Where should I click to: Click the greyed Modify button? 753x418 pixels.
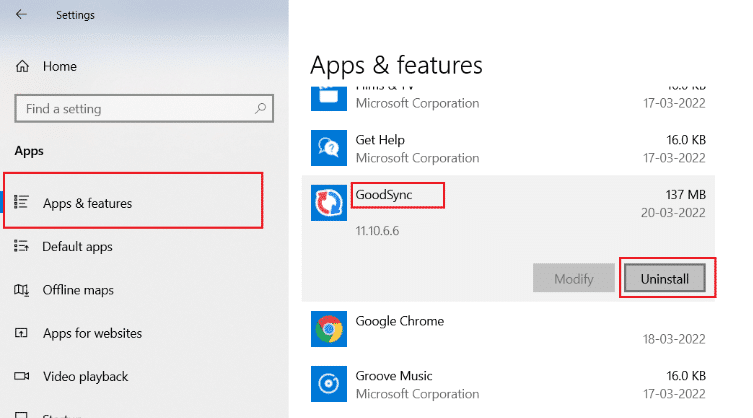pos(573,278)
